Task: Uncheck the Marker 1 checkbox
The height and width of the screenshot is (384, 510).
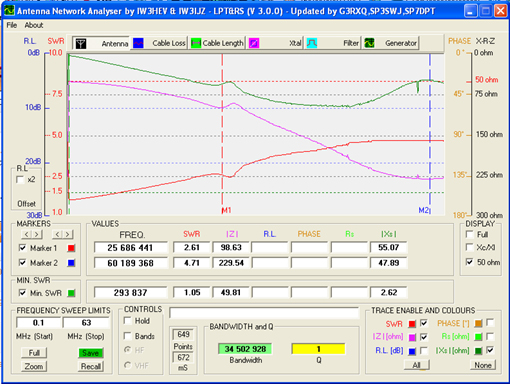Action: (x=22, y=248)
